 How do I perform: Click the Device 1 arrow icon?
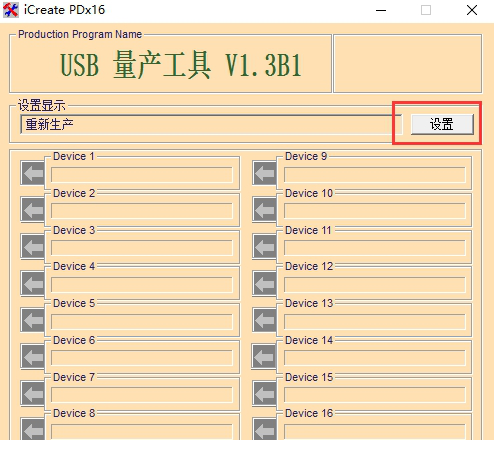click(x=33, y=173)
